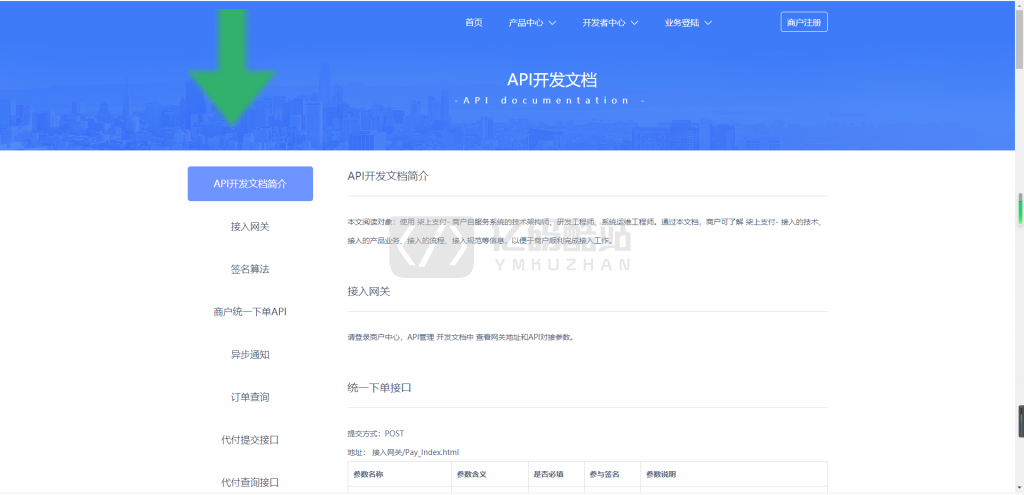Go to the 签名算法 sidebar section
The image size is (1024, 495).
250,269
